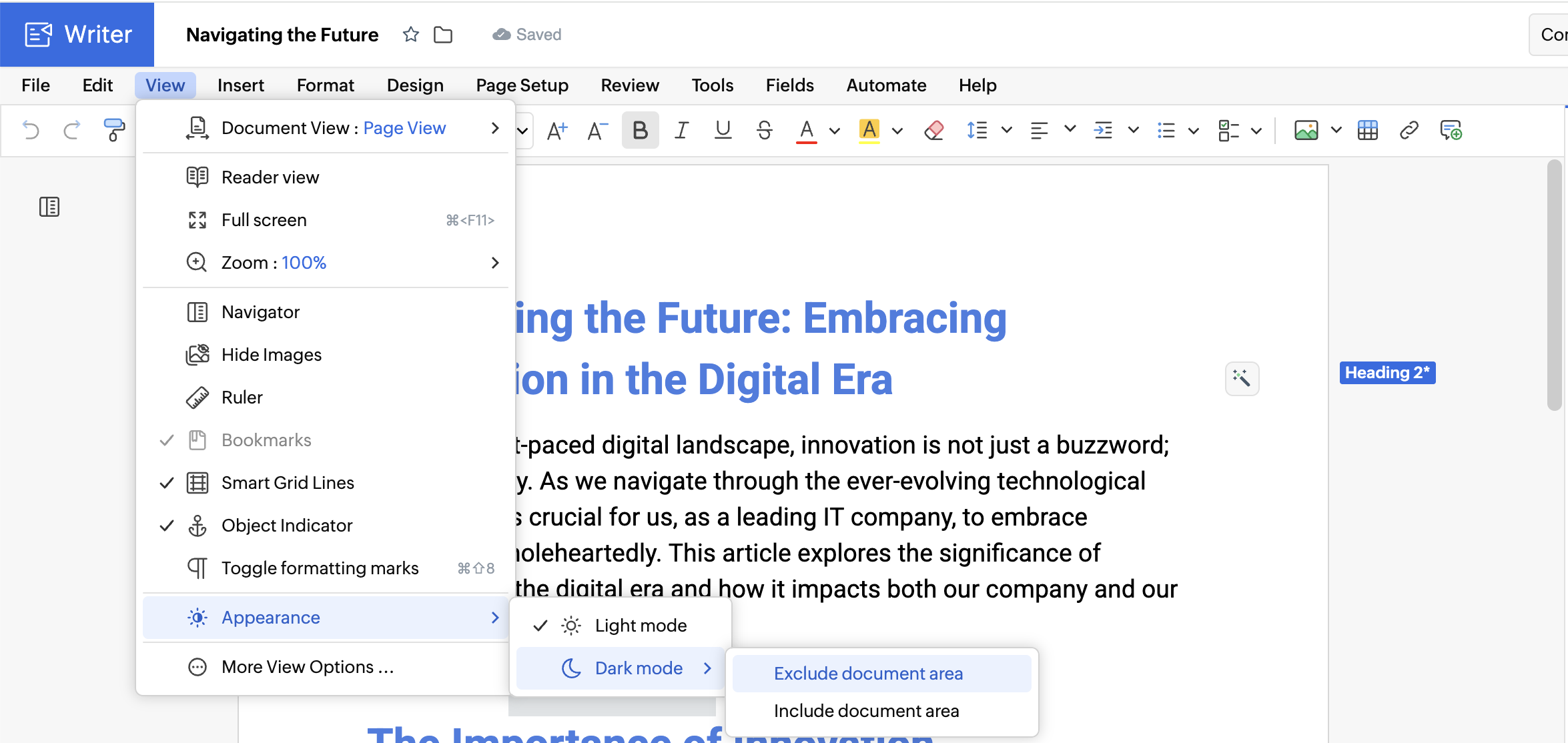
Task: Star the document as favorite
Action: 411,35
